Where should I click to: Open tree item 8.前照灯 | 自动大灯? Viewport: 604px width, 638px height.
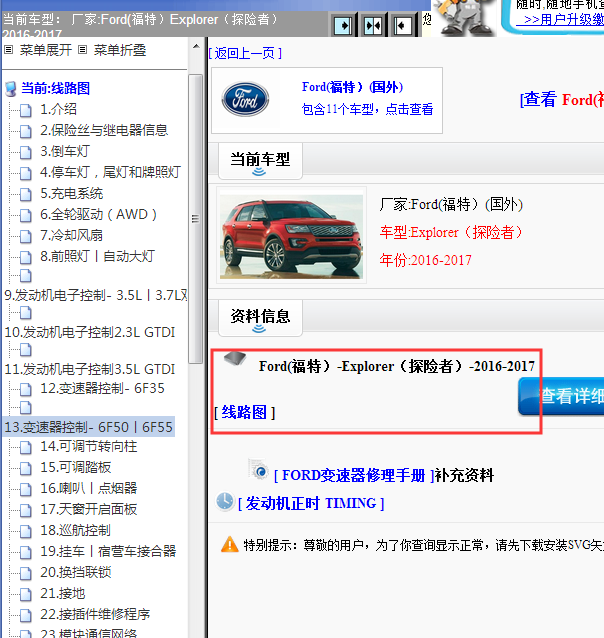[x=97, y=256]
